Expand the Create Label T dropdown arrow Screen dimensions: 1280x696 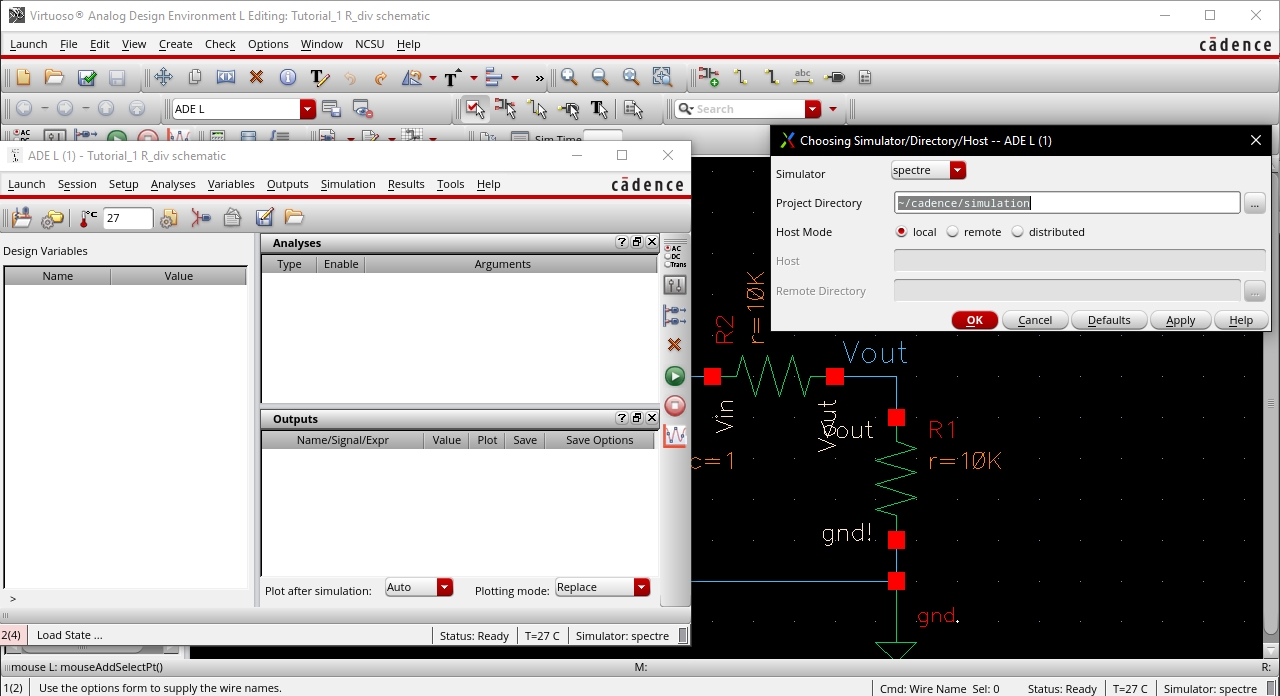click(x=474, y=78)
